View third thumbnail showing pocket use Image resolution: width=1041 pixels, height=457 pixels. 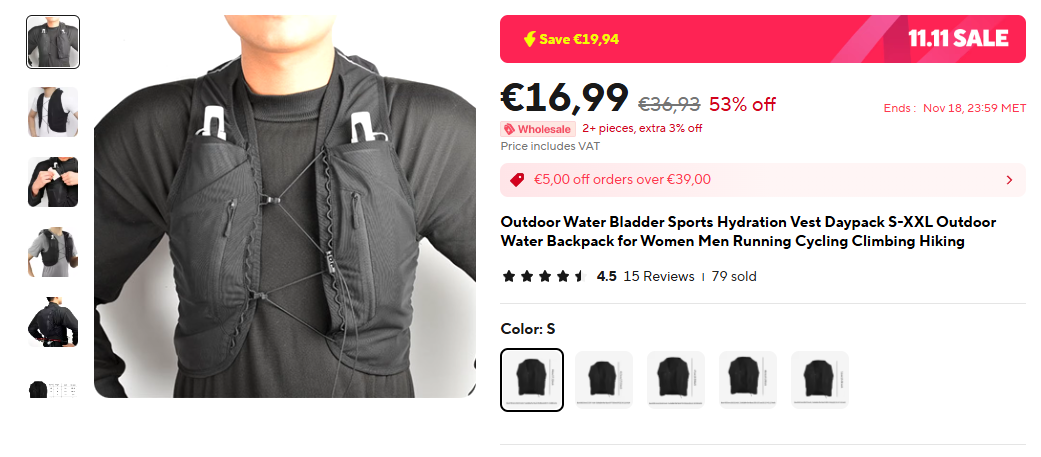tap(53, 182)
